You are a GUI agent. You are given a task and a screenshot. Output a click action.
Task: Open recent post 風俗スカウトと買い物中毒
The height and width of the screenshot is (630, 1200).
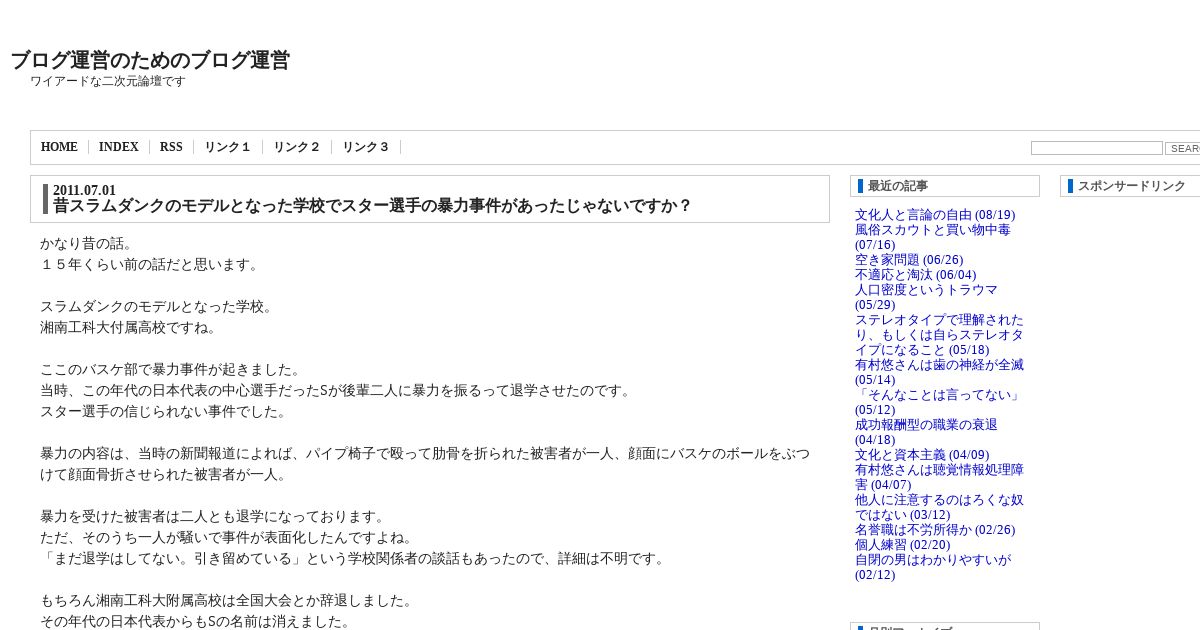point(933,237)
